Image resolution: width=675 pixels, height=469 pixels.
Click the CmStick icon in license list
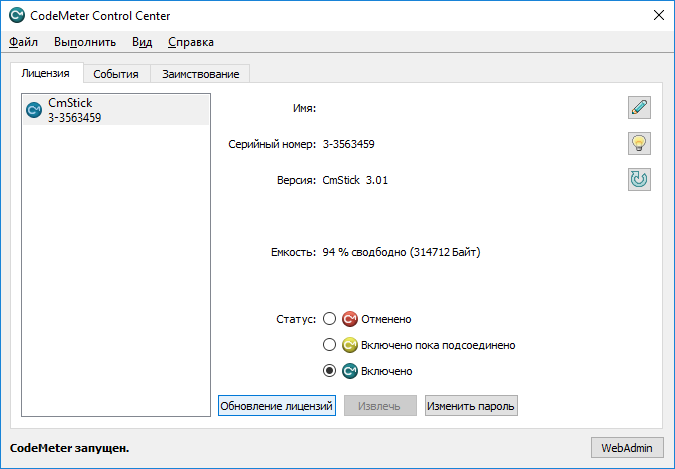pyautogui.click(x=33, y=109)
